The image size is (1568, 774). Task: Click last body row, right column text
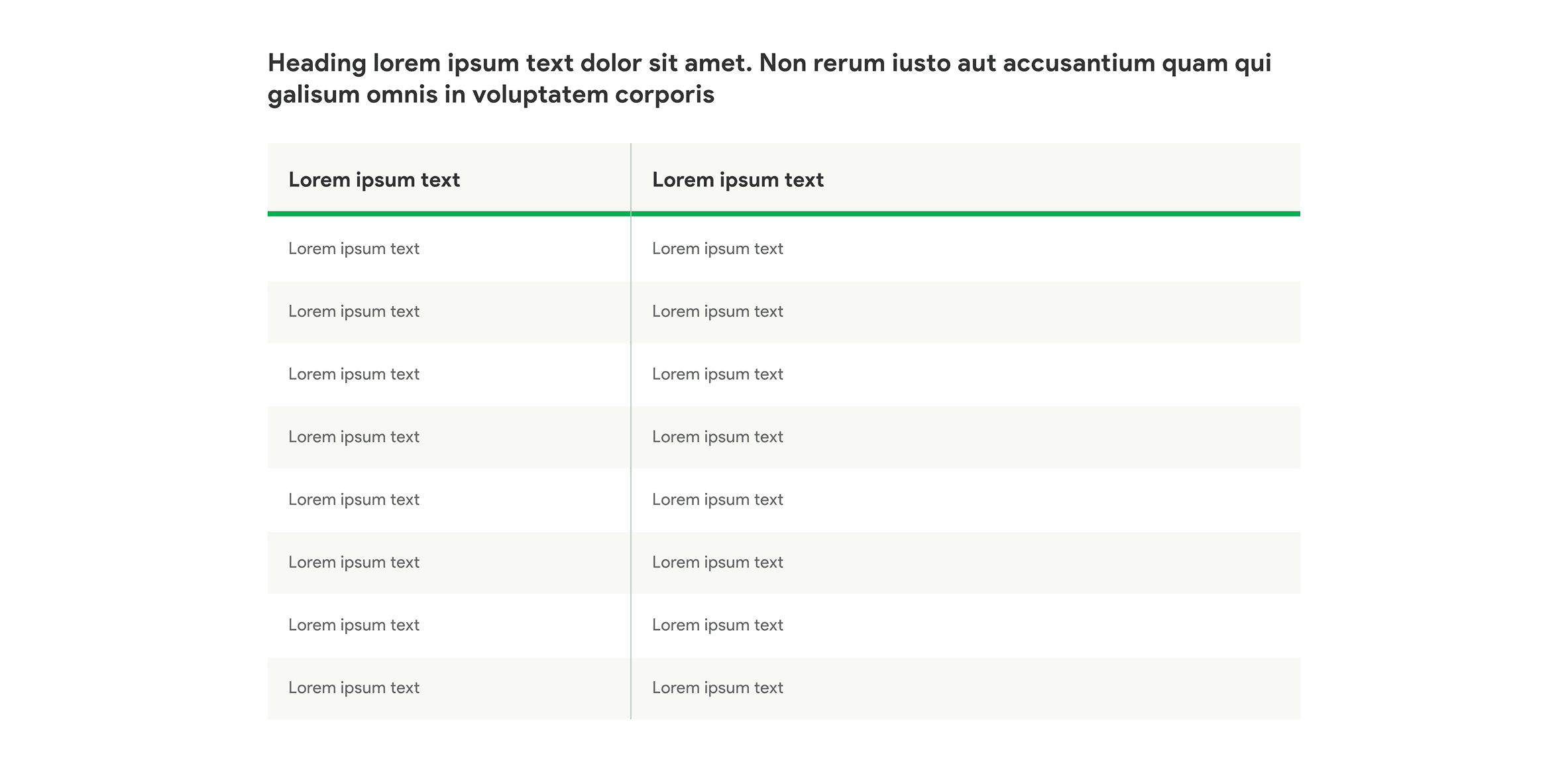(x=717, y=688)
